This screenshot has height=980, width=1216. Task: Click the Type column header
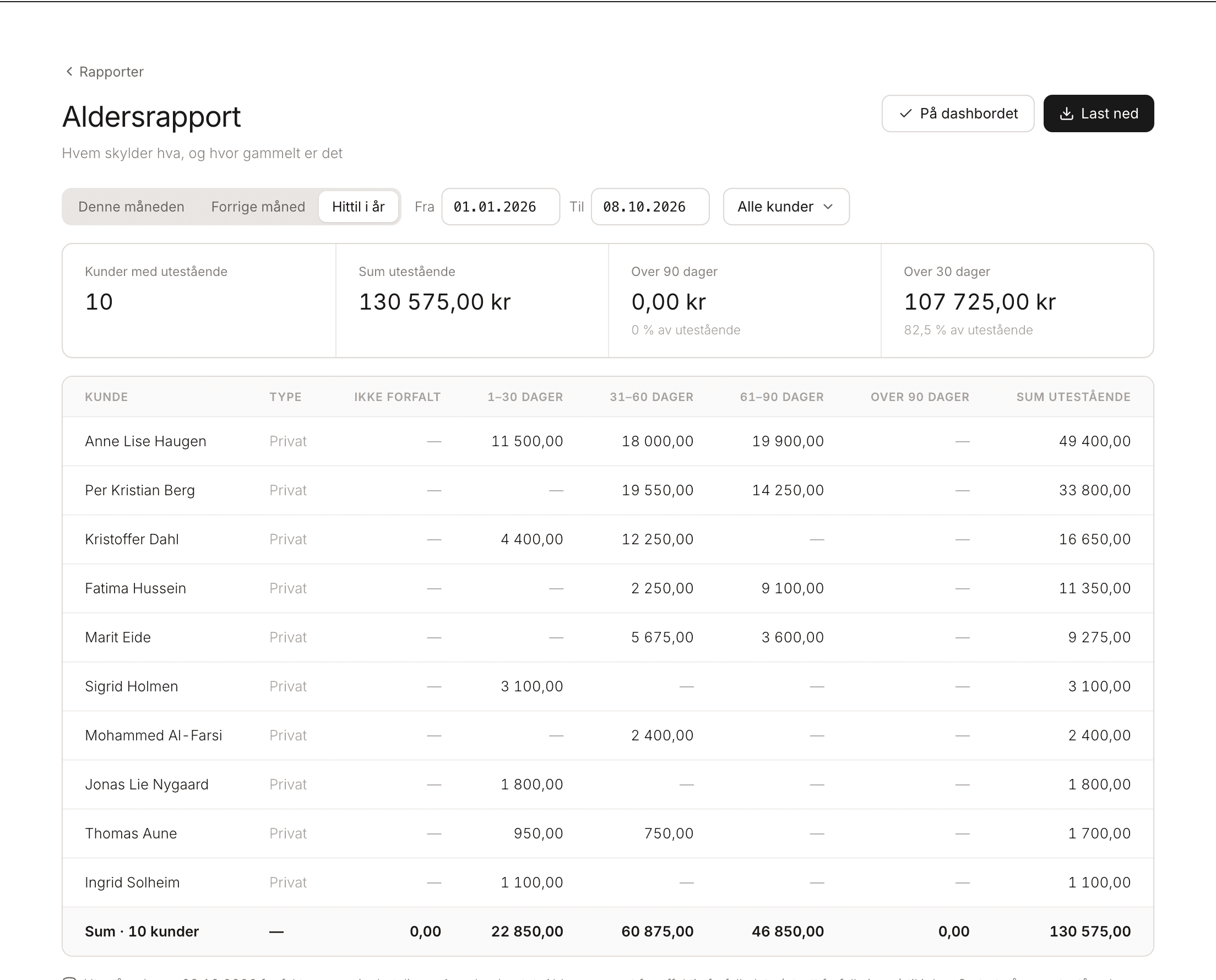tap(285, 397)
